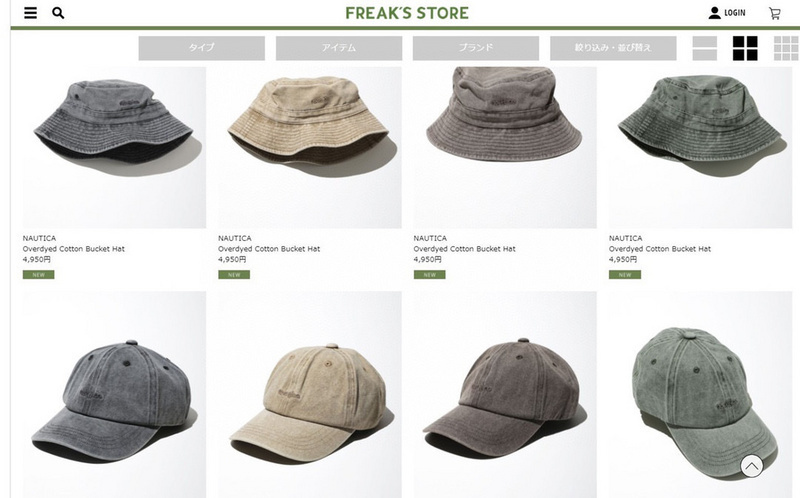The width and height of the screenshot is (800, 498).
Task: Click the NAUTICA brand above brown bucket hat
Action: pyautogui.click(x=430, y=238)
